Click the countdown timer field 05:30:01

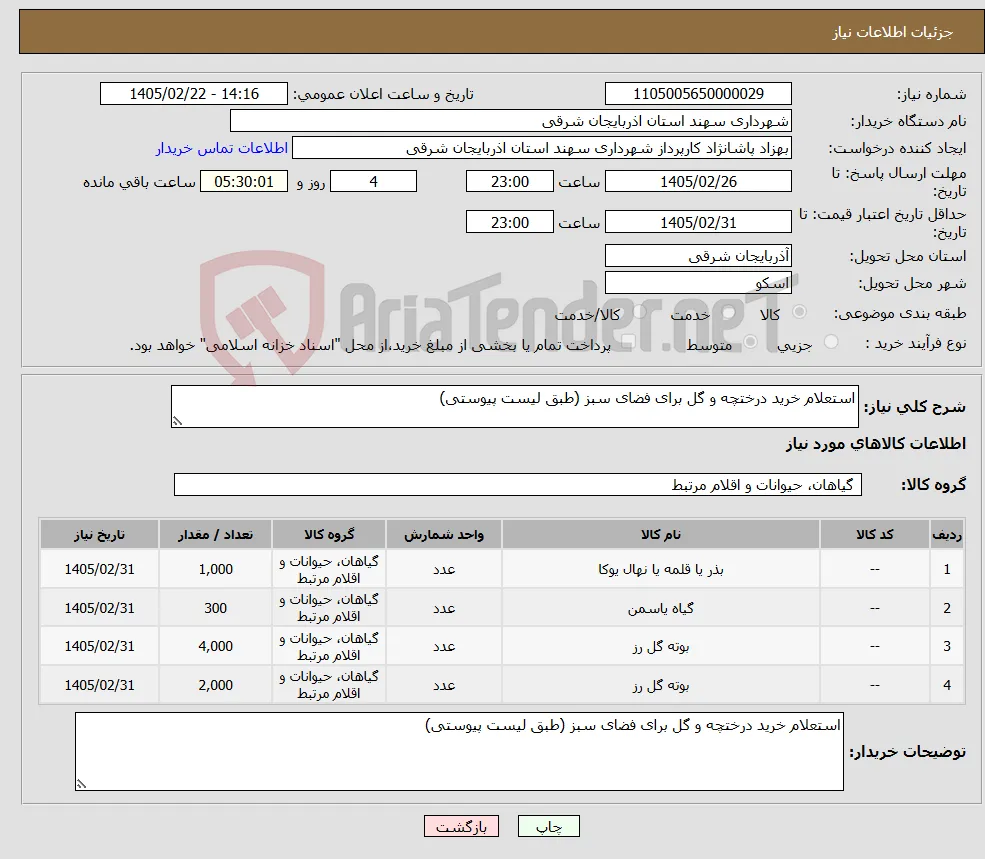[x=244, y=182]
